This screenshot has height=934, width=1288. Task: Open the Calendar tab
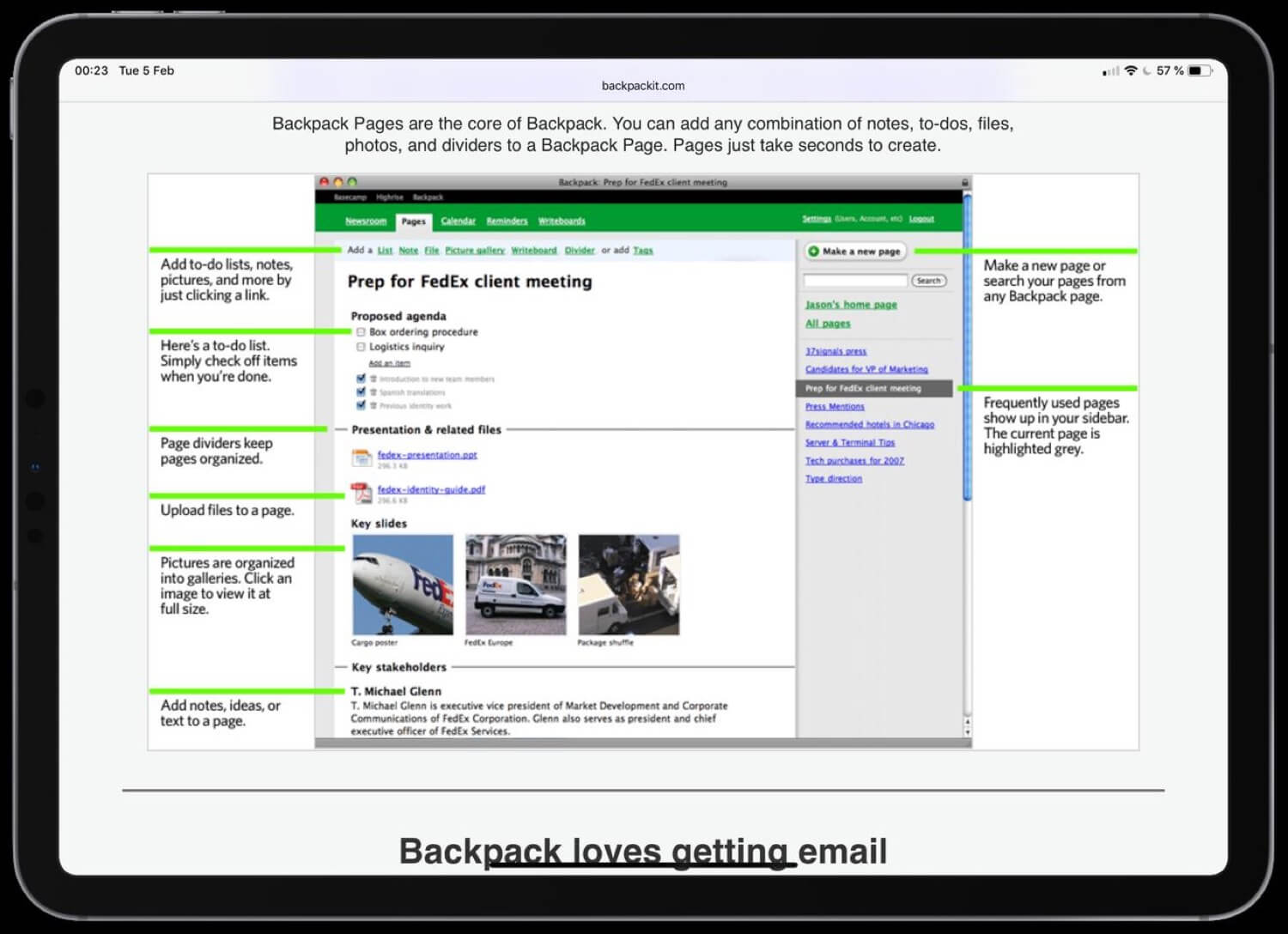click(x=458, y=221)
